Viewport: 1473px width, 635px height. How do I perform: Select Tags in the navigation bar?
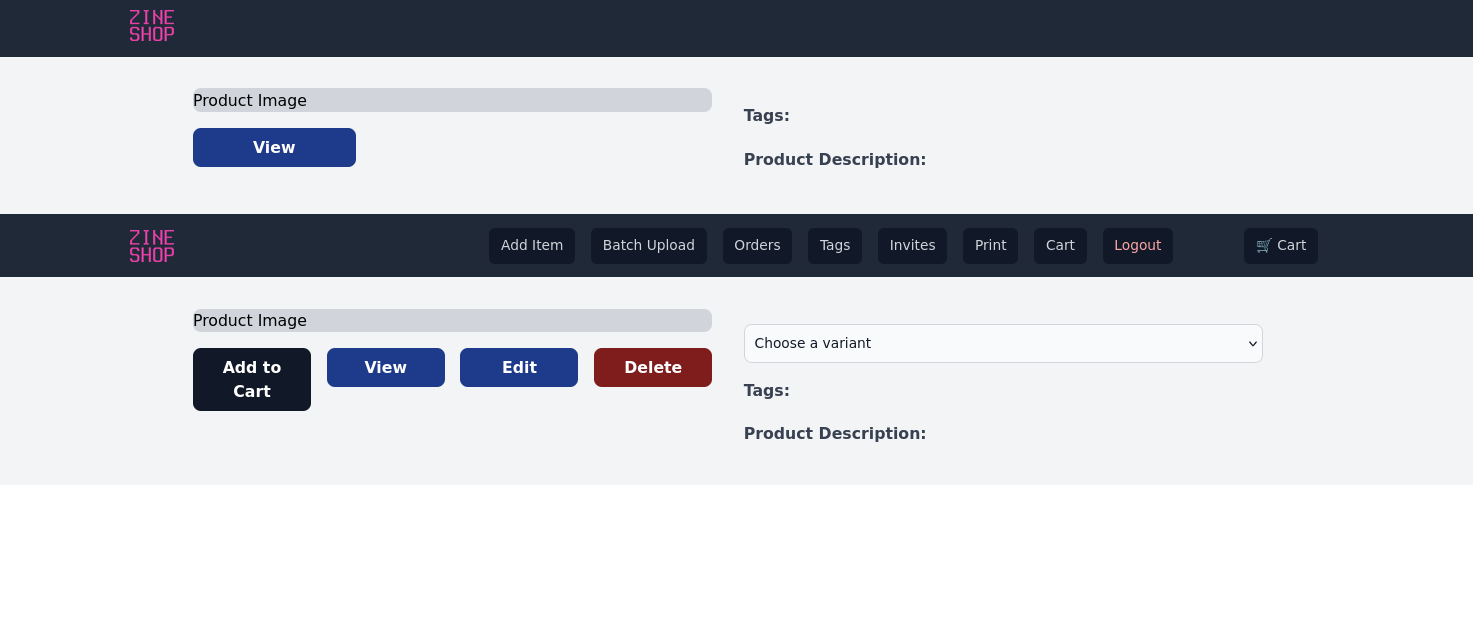[834, 246]
